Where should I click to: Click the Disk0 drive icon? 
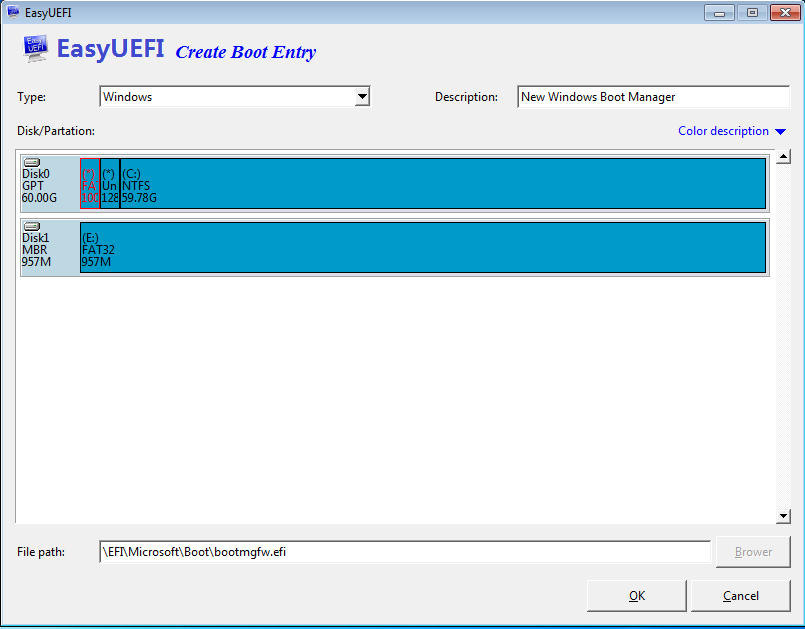[x=32, y=163]
